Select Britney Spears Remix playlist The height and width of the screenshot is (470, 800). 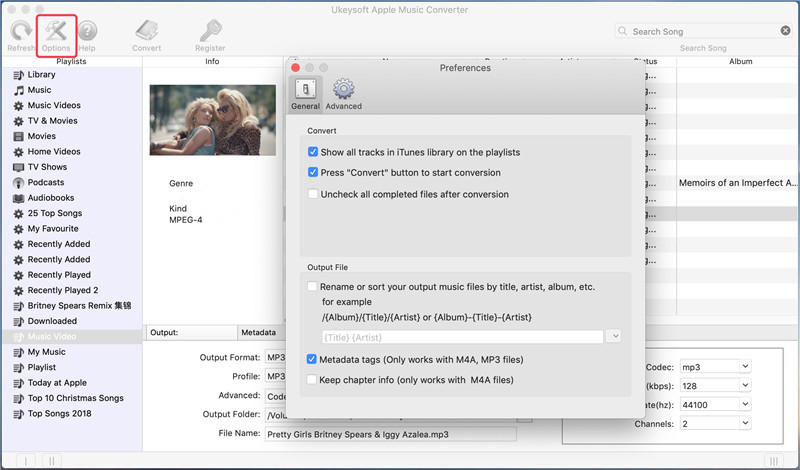(x=71, y=306)
